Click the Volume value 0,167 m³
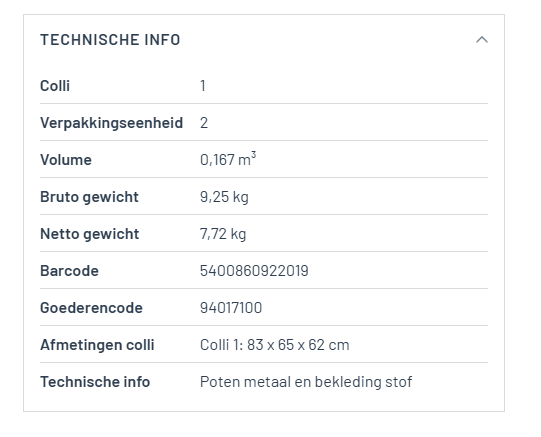This screenshot has width=541, height=437. coord(228,159)
